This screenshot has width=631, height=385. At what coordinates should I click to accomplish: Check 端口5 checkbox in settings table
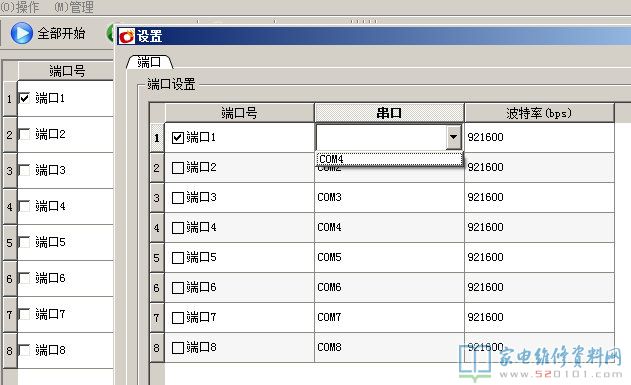pyautogui.click(x=177, y=257)
